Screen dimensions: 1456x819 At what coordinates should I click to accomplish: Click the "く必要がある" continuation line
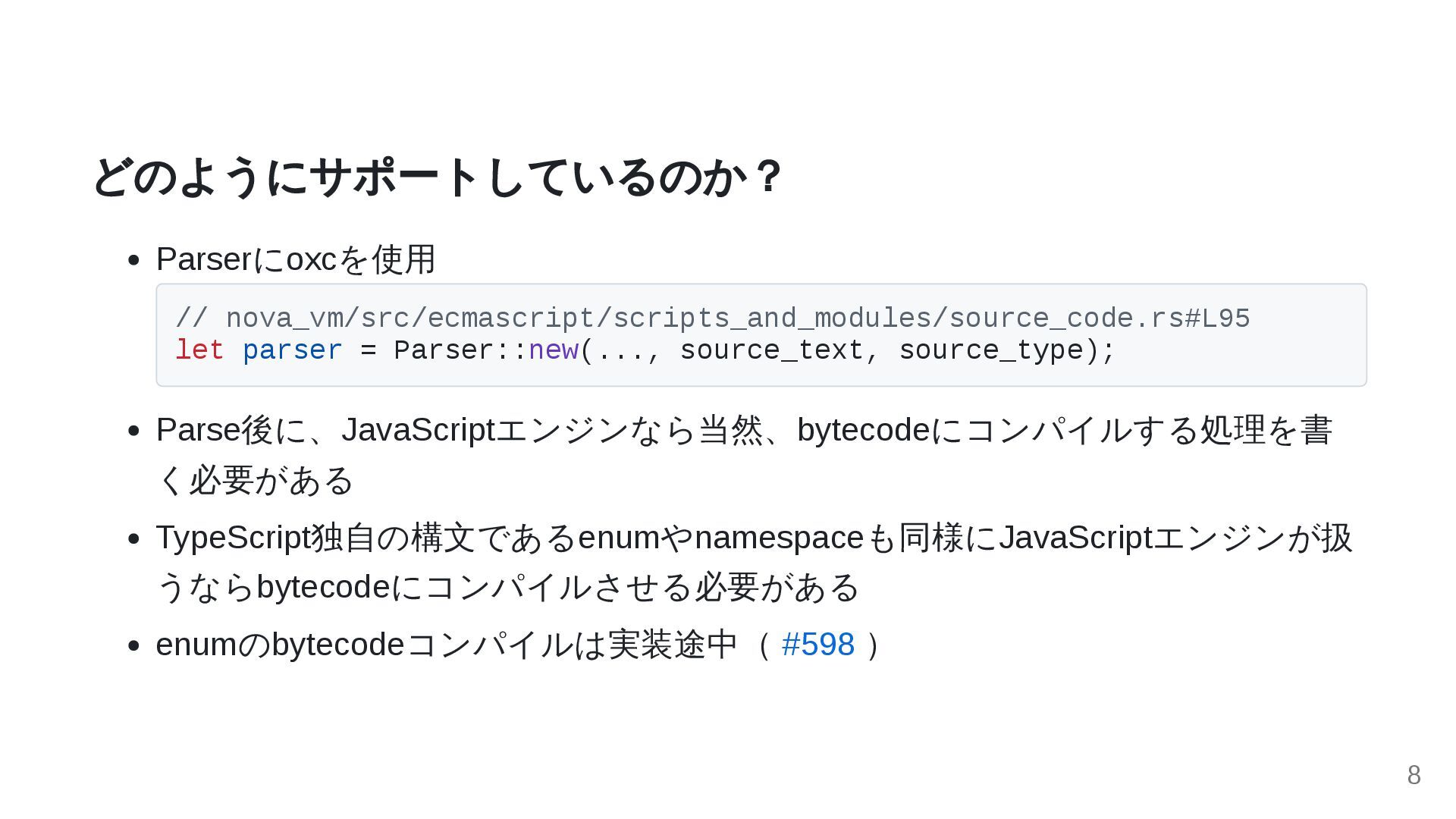[x=255, y=480]
